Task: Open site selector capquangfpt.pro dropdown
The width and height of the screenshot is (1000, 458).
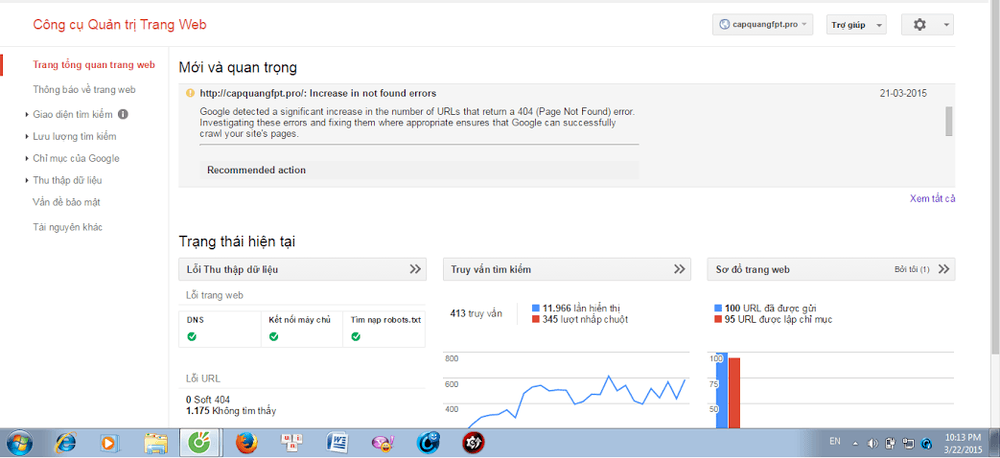Action: (x=763, y=25)
